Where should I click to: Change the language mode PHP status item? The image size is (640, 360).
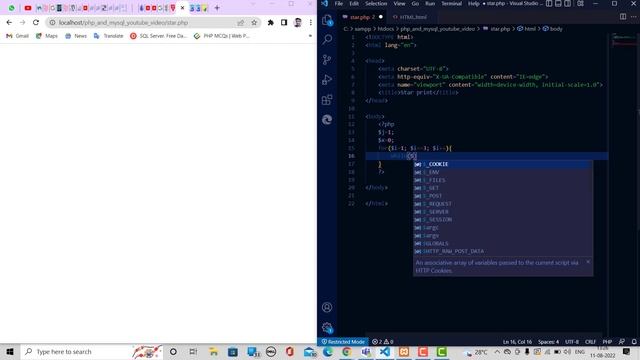coord(607,342)
